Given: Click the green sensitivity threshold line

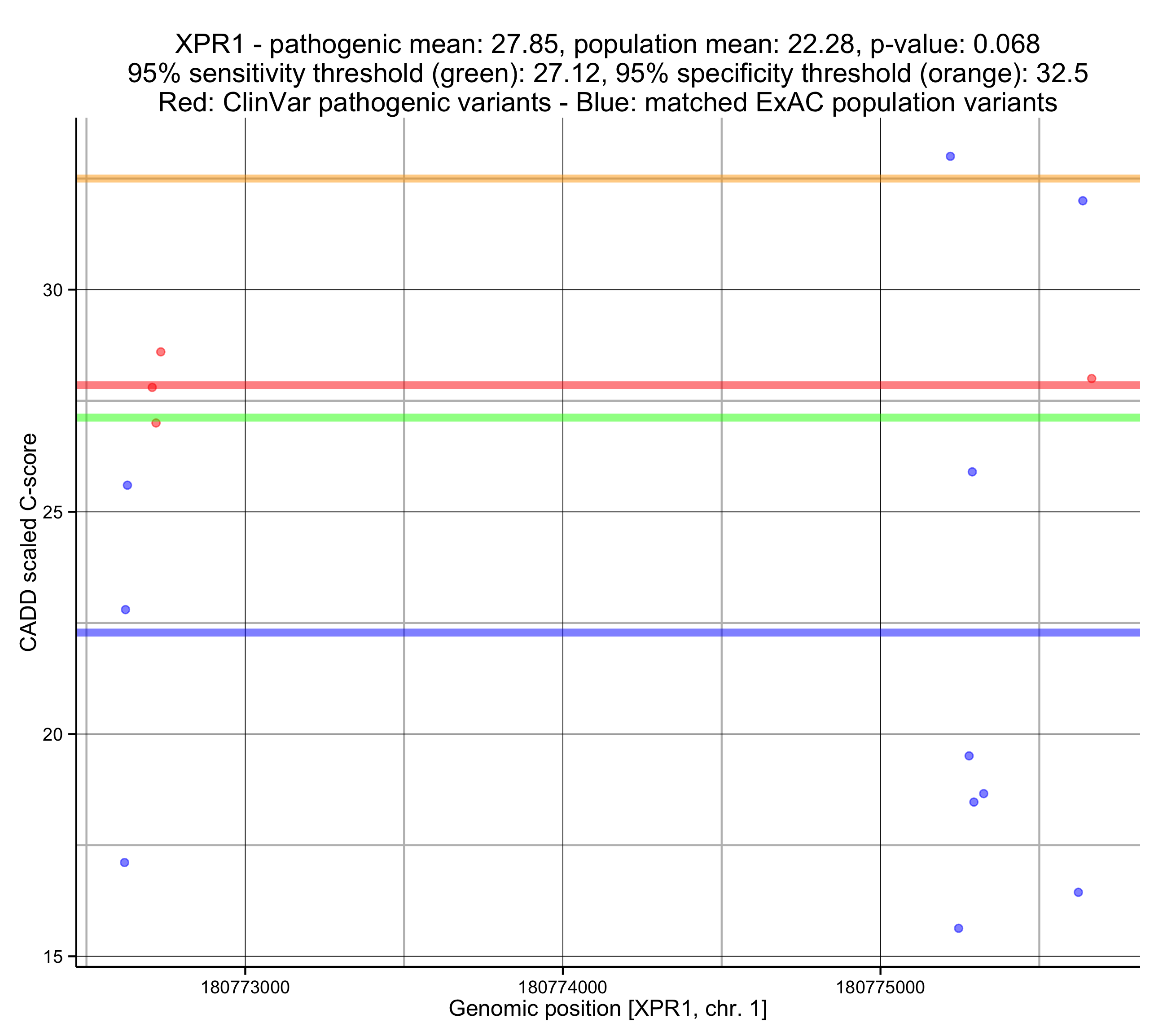Looking at the screenshot, I should tap(628, 417).
